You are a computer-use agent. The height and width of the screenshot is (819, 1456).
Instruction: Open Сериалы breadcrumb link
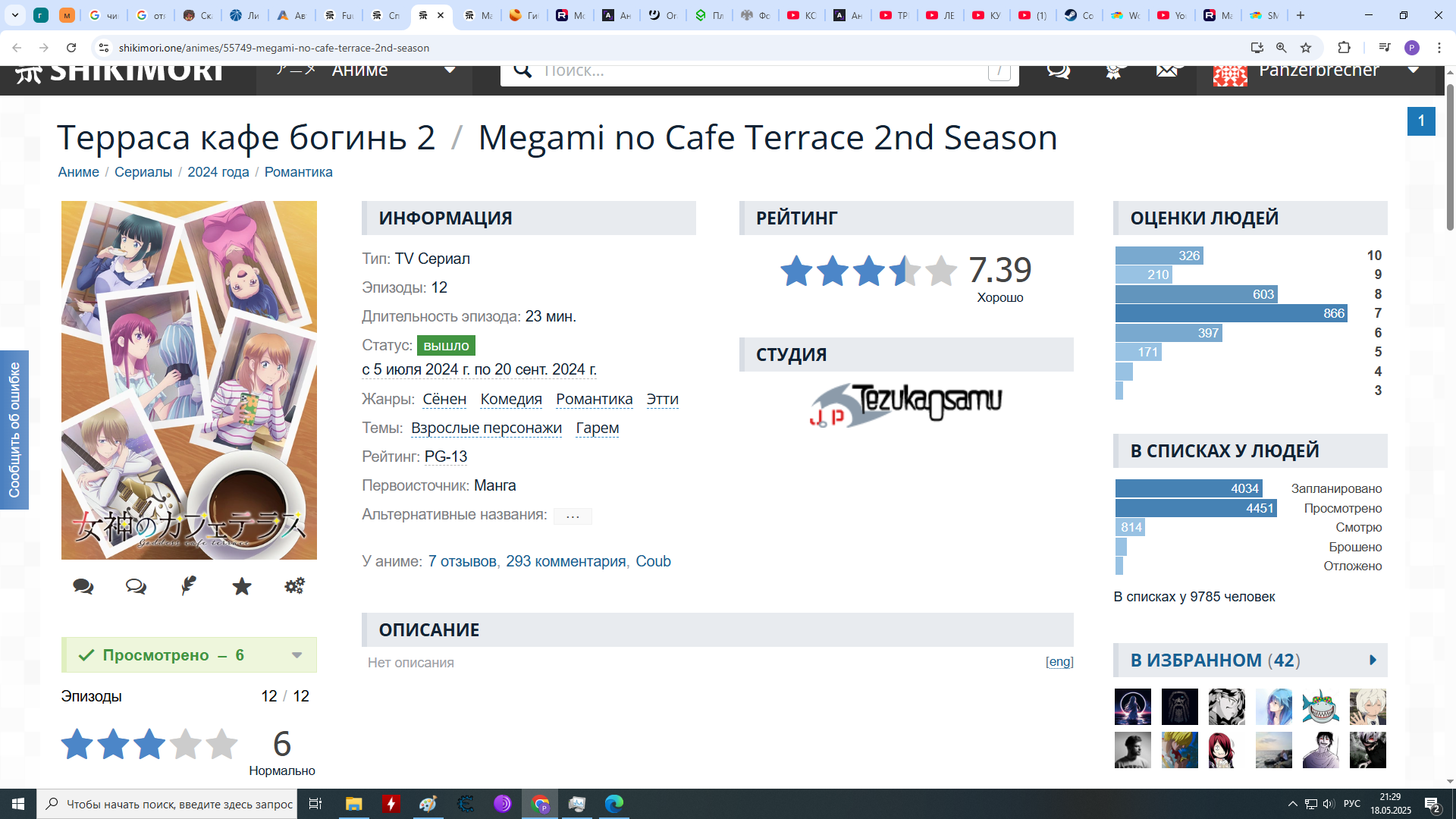pyautogui.click(x=143, y=172)
